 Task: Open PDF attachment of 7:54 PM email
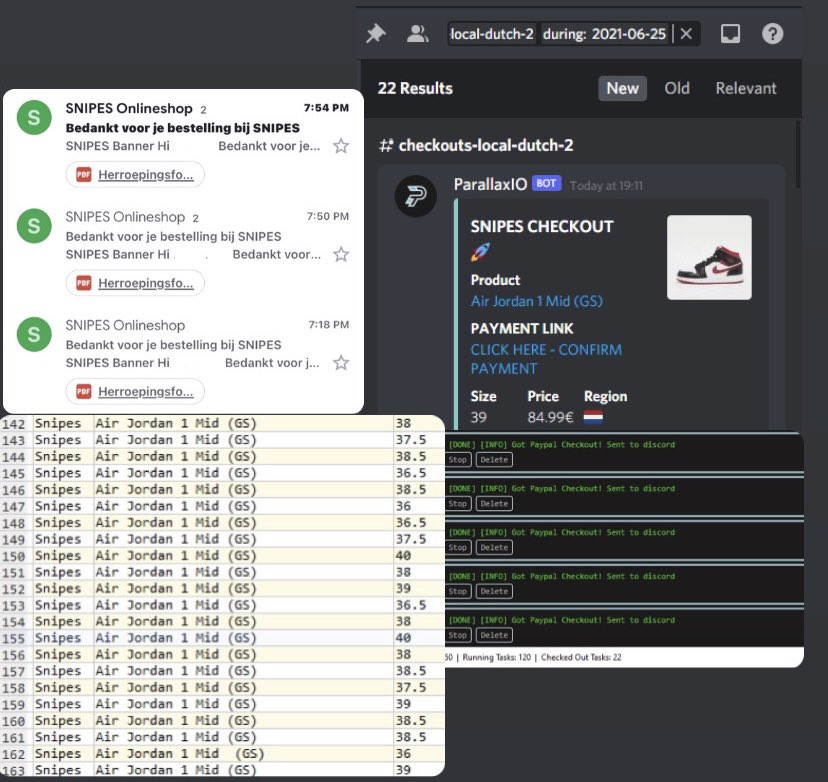click(135, 174)
